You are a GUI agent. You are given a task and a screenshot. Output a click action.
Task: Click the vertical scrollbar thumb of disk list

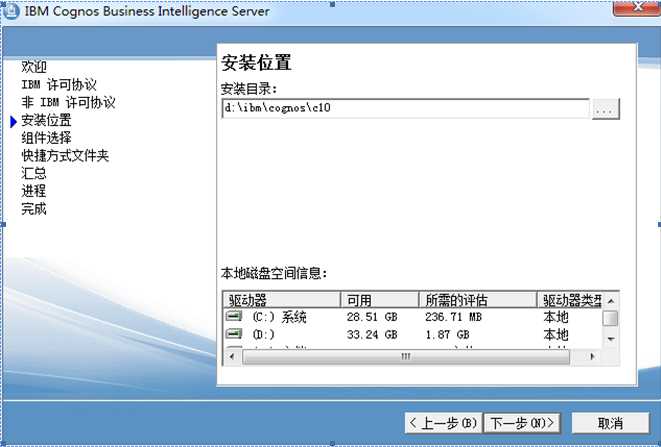tap(610, 318)
